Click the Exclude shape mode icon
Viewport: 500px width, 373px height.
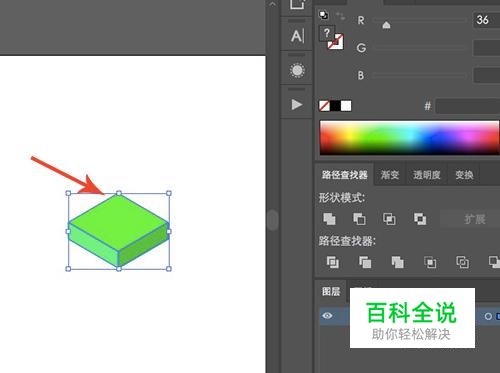[x=420, y=219]
